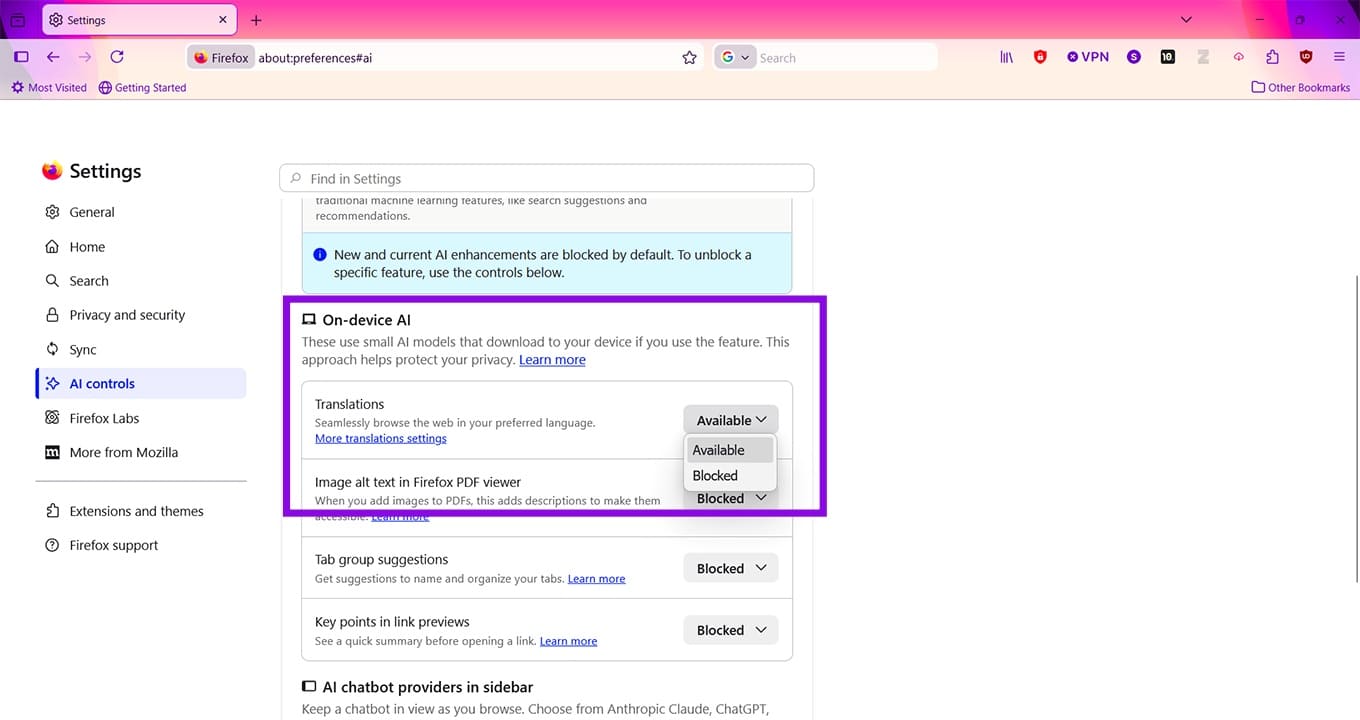
Task: Open the Image alt text Blocked dropdown
Action: point(731,498)
